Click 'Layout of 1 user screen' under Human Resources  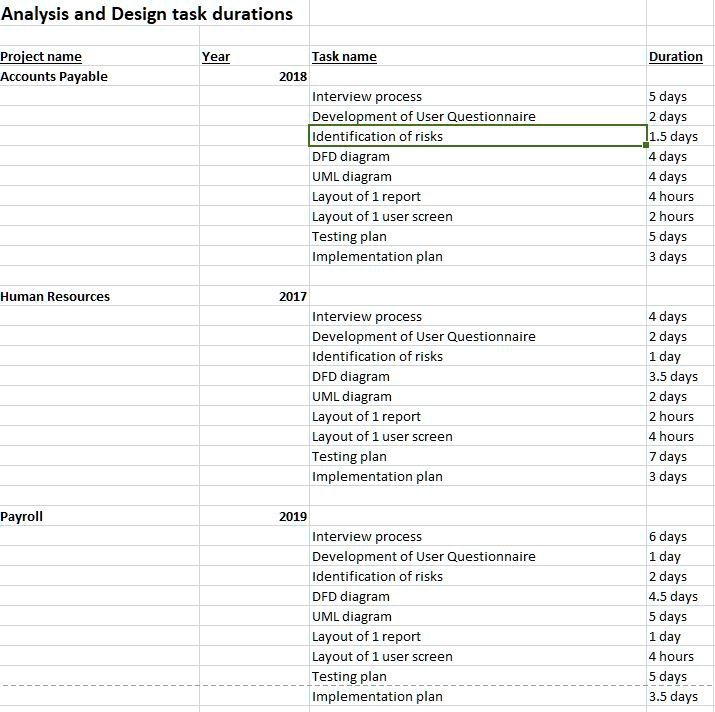pos(382,437)
